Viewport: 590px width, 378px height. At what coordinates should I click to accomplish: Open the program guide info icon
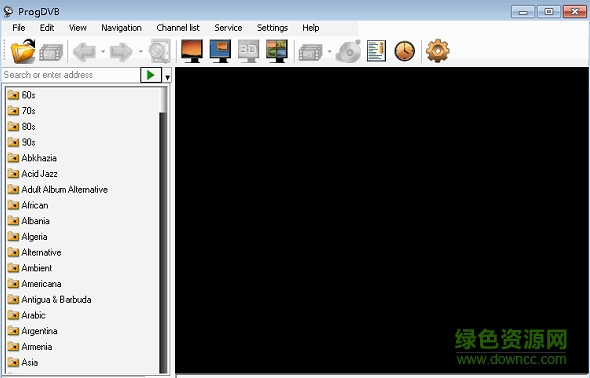pyautogui.click(x=376, y=51)
